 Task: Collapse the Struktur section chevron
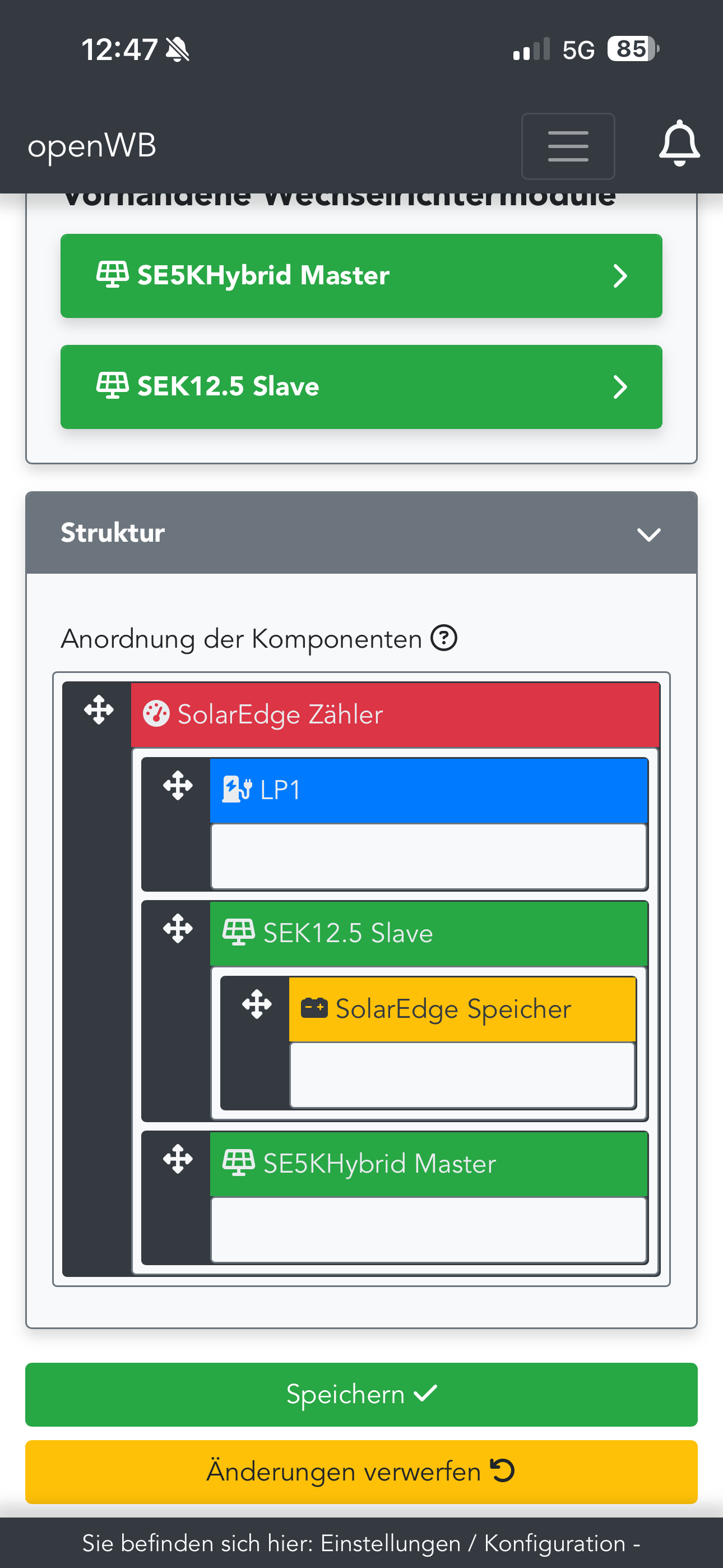[x=648, y=534]
